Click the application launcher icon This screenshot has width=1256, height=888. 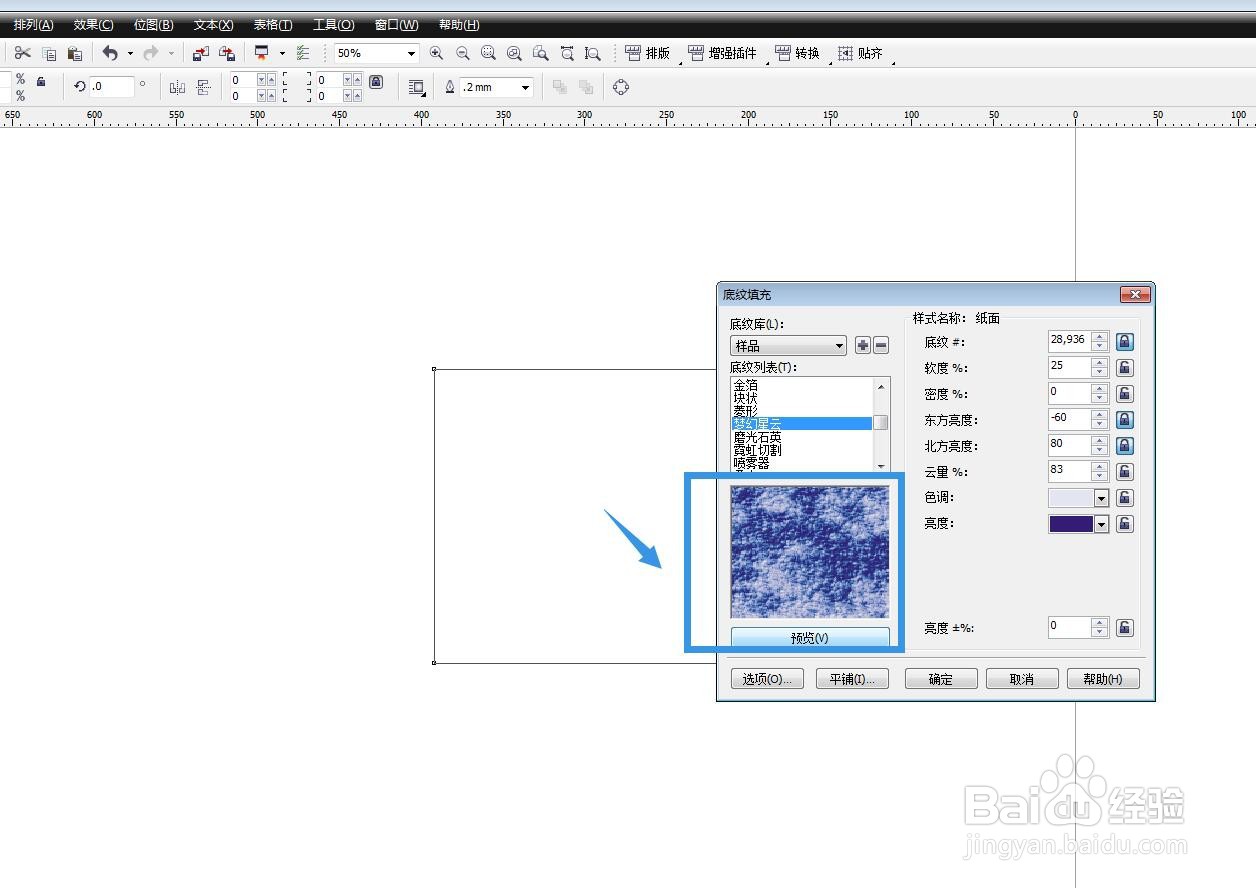coord(262,53)
